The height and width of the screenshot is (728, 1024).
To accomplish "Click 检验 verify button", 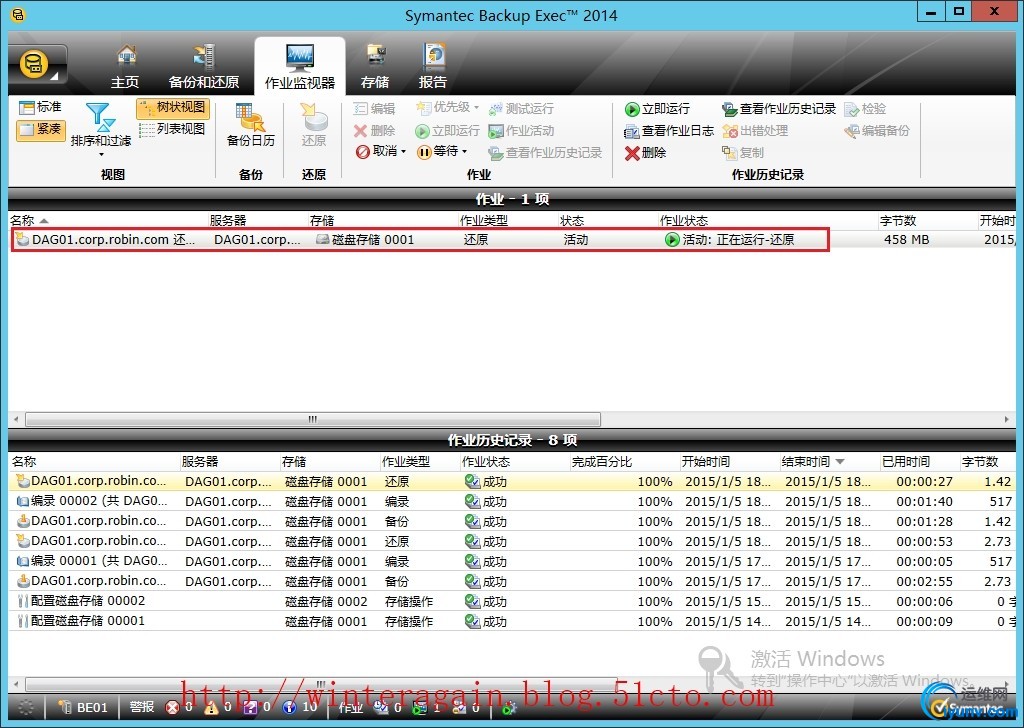I will 865,108.
